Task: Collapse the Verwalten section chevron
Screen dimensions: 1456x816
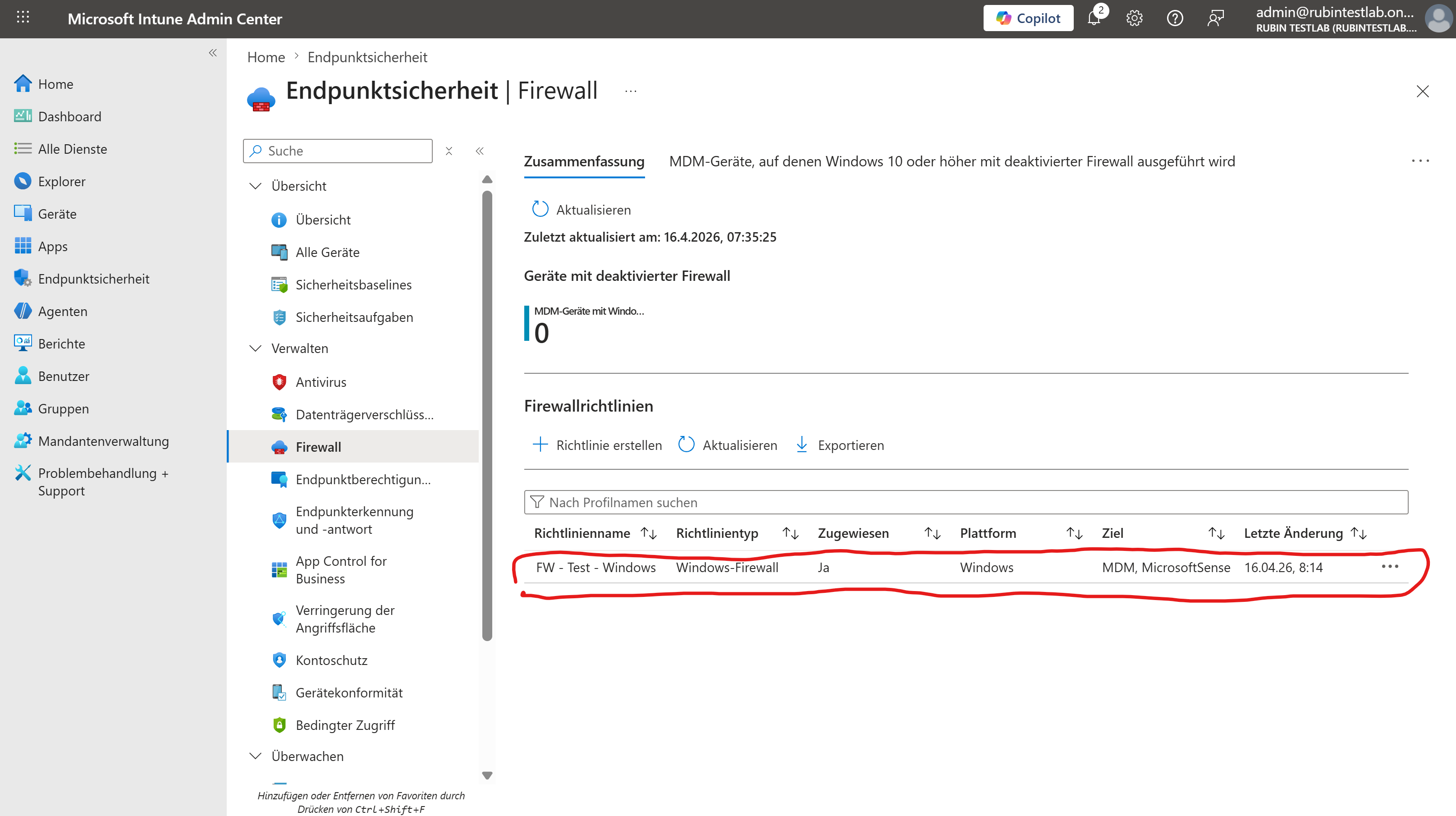Action: (x=256, y=348)
